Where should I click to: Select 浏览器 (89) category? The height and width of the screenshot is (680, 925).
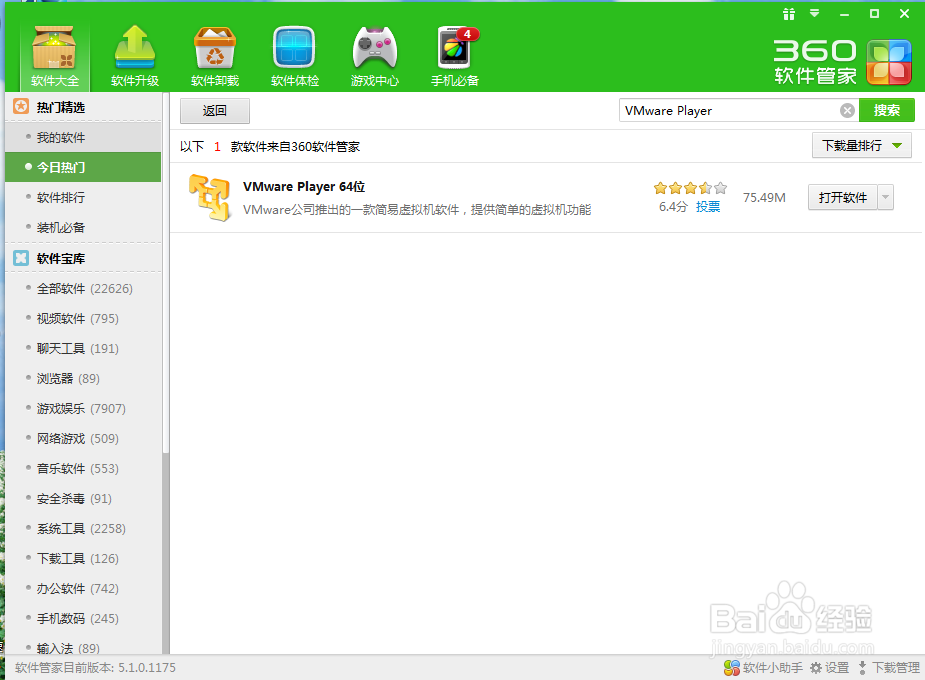pyautogui.click(x=83, y=379)
